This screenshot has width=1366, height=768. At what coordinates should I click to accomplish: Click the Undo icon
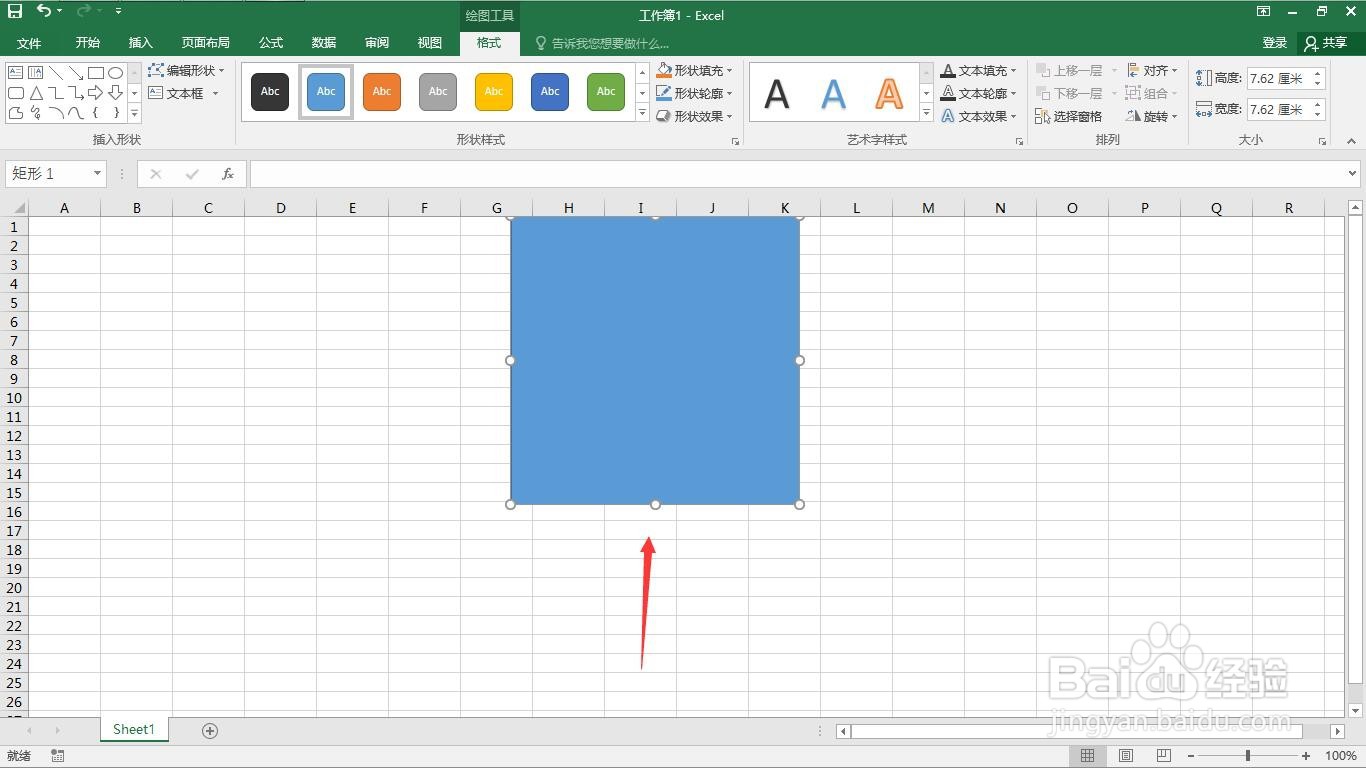pyautogui.click(x=44, y=11)
